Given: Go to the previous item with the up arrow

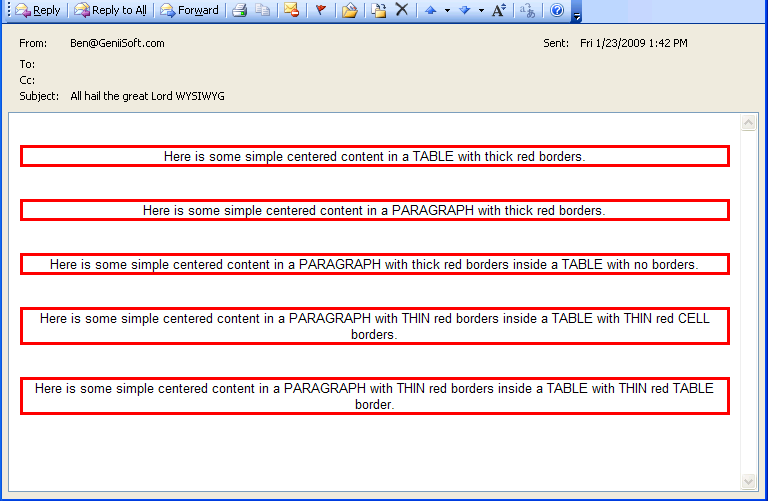Looking at the screenshot, I should (x=430, y=11).
